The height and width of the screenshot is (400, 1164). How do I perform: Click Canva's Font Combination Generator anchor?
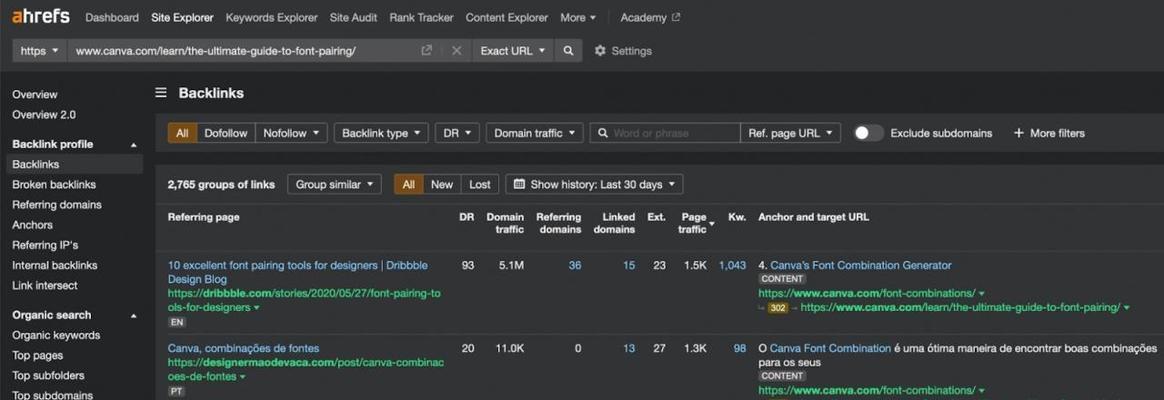(x=860, y=265)
